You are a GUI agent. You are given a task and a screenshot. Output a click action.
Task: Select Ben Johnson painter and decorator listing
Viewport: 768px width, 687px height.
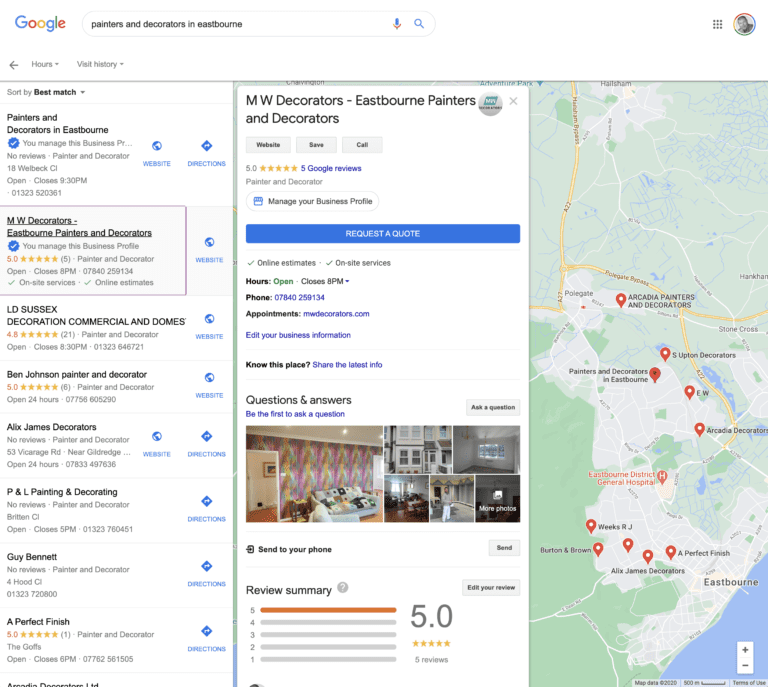tap(77, 375)
